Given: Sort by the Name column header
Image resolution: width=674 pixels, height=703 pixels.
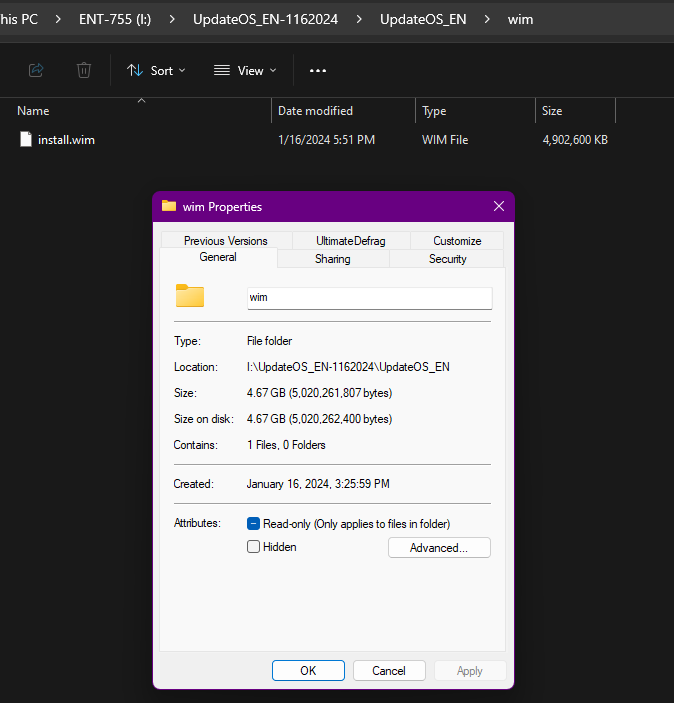Looking at the screenshot, I should [33, 111].
